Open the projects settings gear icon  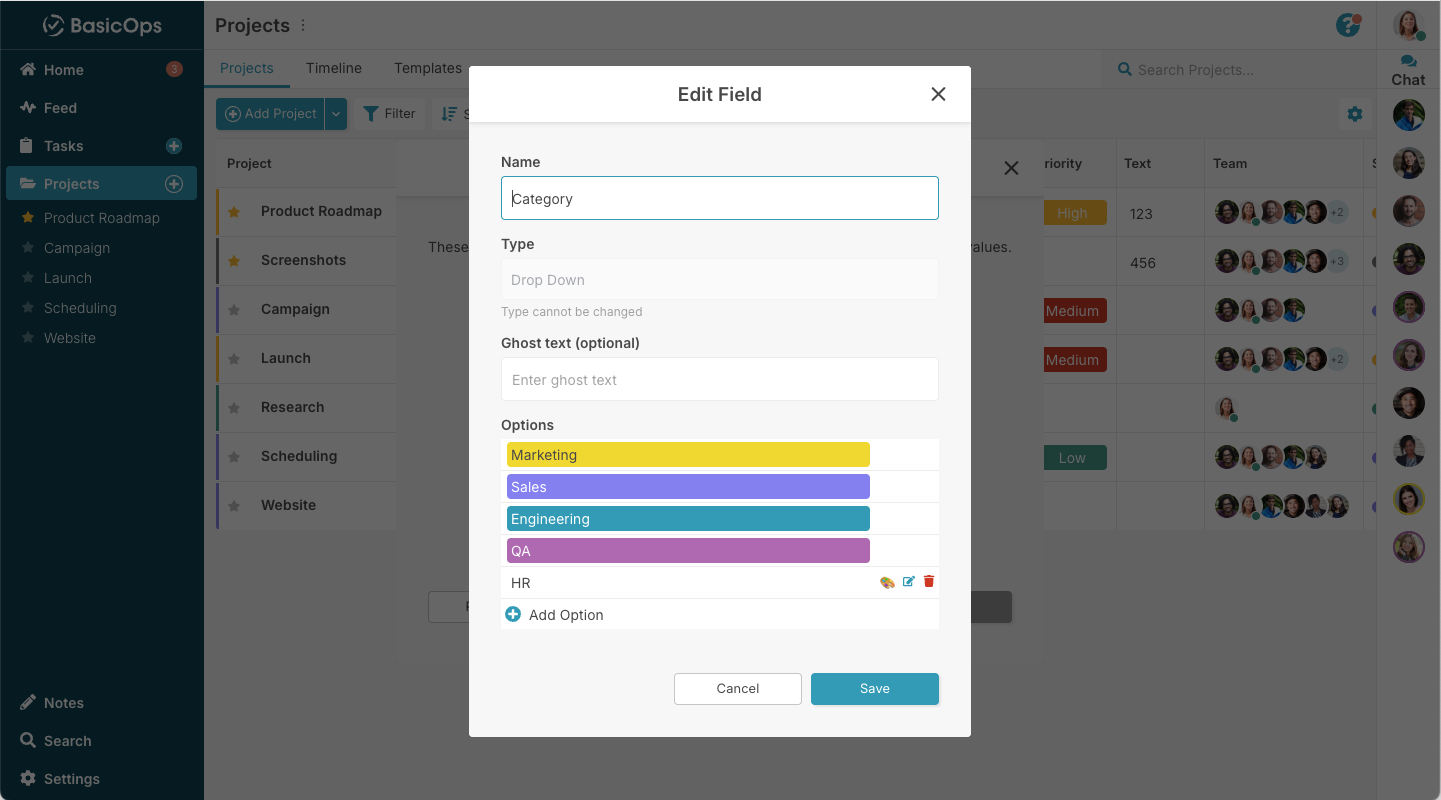point(1355,114)
